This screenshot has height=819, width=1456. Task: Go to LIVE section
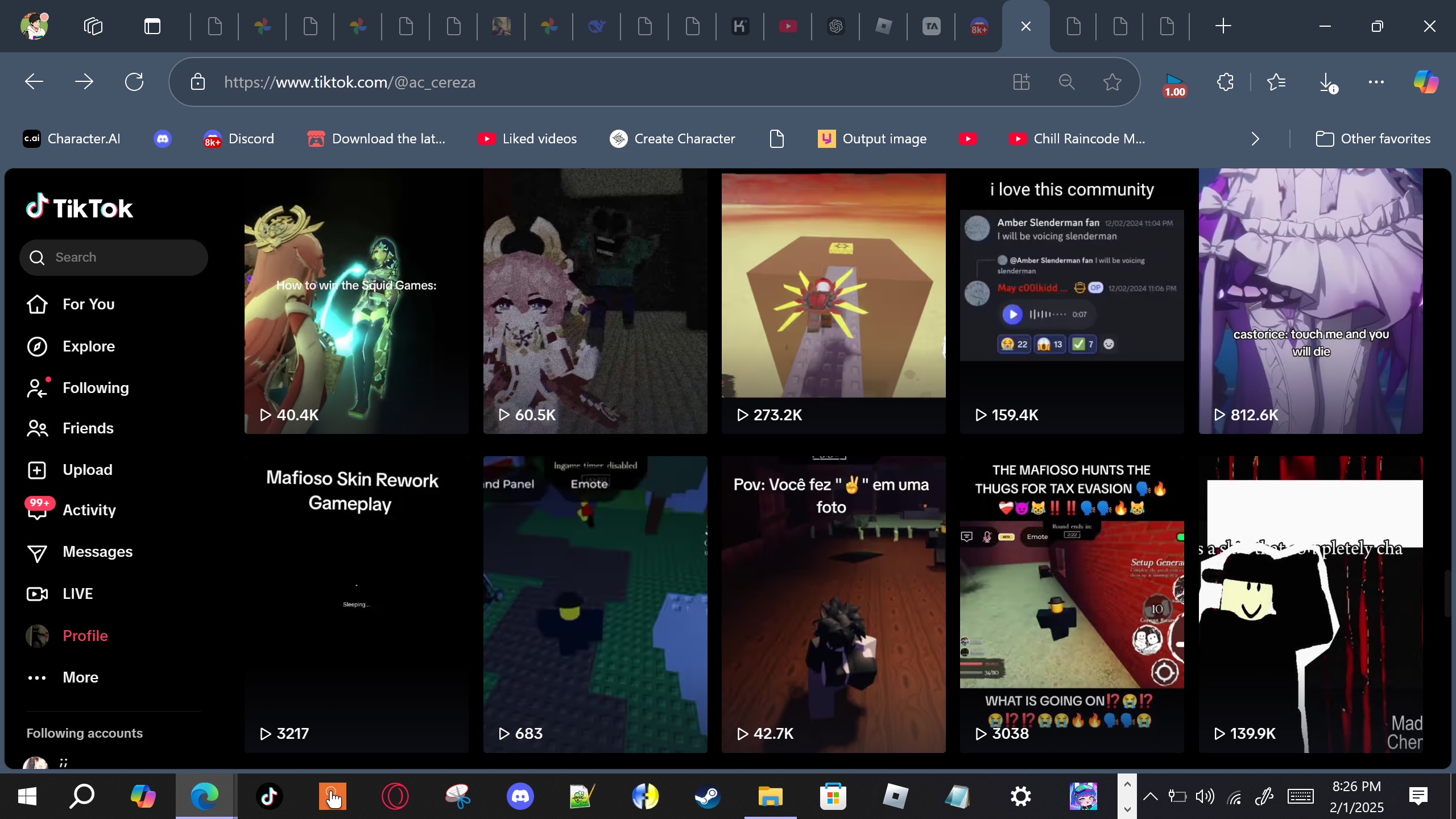pyautogui.click(x=77, y=594)
